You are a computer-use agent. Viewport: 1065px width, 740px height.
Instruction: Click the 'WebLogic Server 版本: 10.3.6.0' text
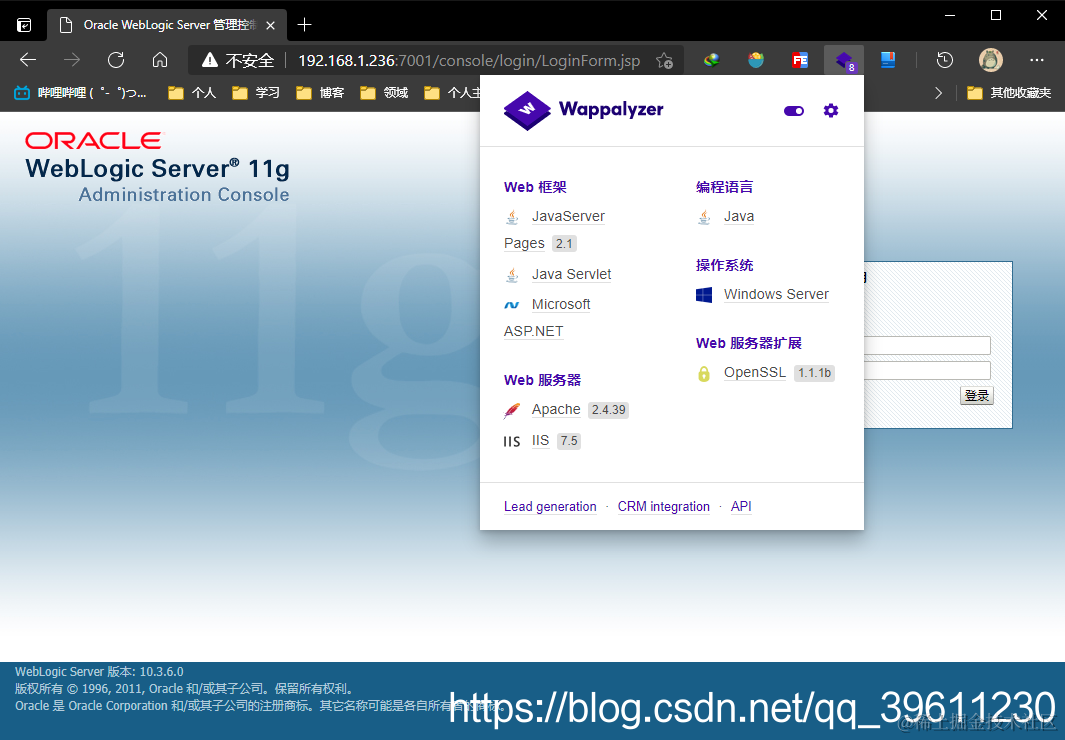point(99,671)
